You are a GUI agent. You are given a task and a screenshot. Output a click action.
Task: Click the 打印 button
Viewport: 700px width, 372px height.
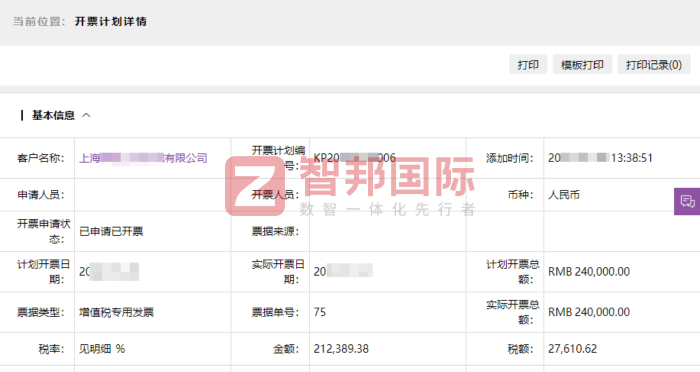(x=528, y=65)
